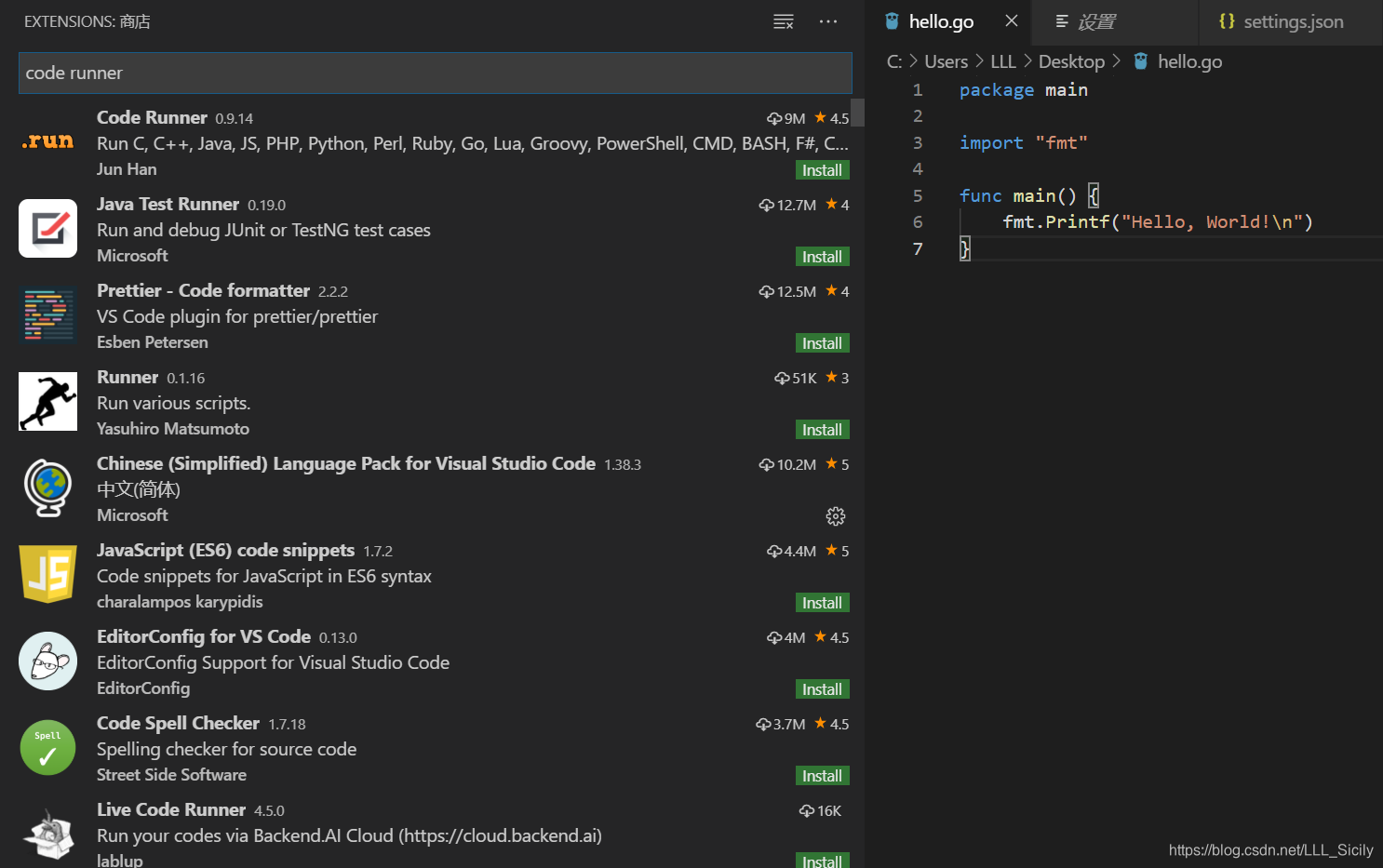1383x868 pixels.
Task: Click publisher name Jun Han
Action: [x=127, y=169]
